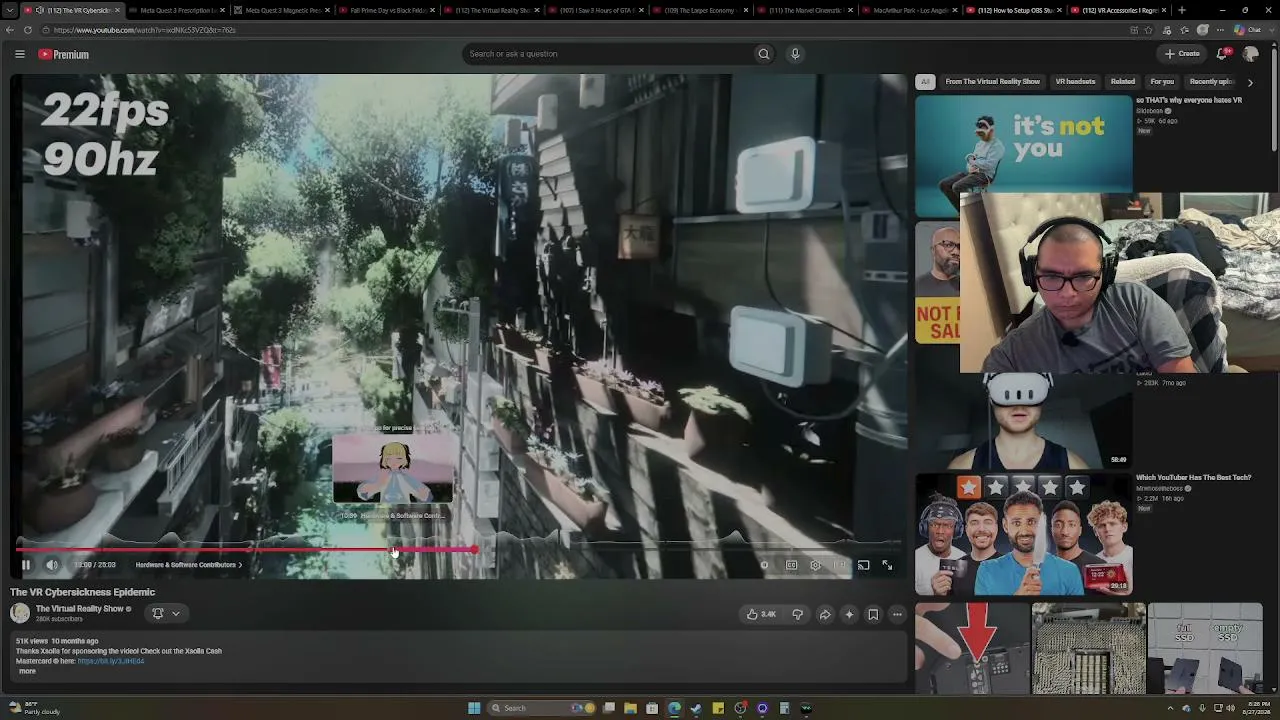Click the search magnifier button

click(764, 54)
